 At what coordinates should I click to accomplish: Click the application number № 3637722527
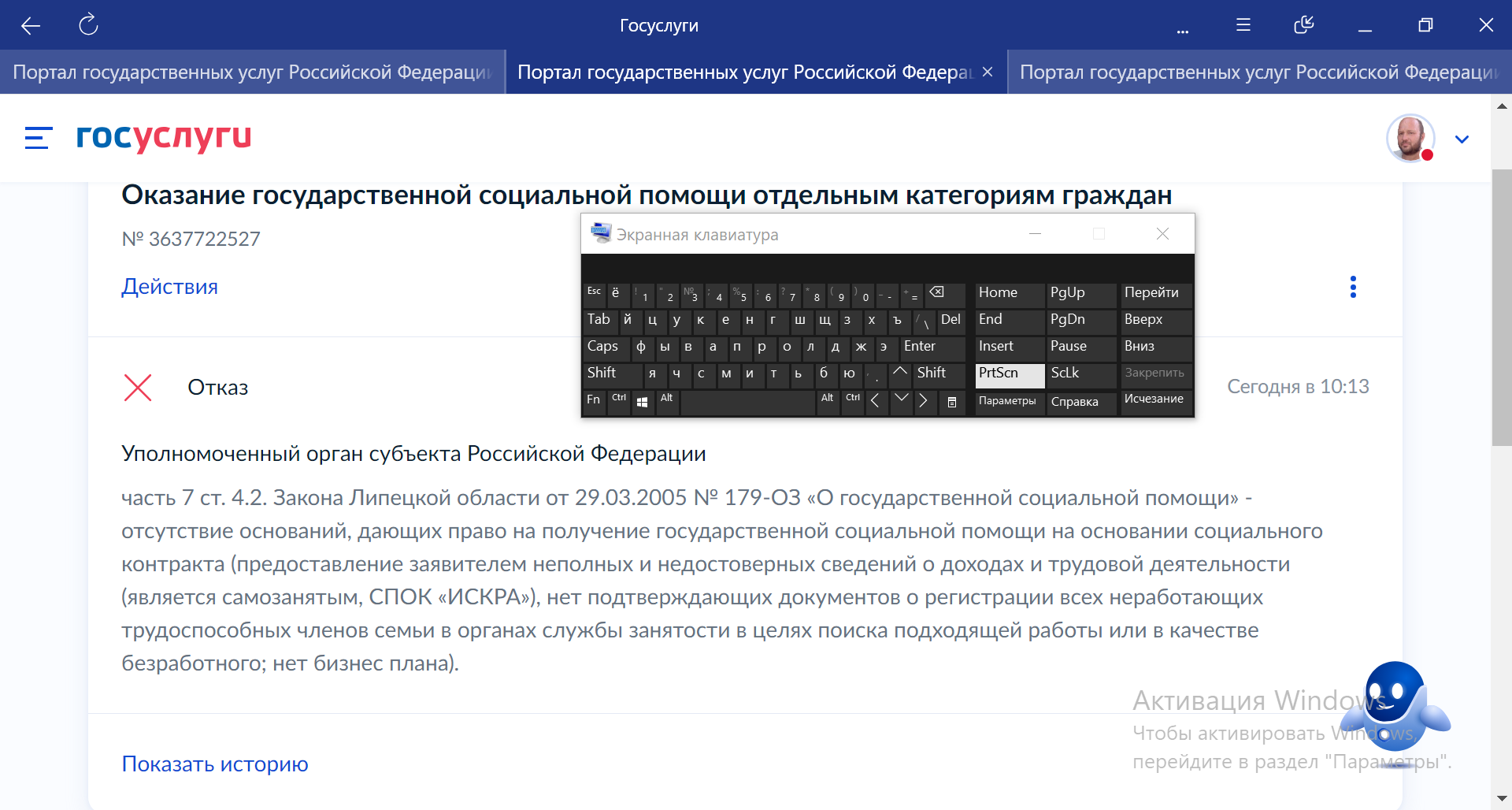[191, 239]
